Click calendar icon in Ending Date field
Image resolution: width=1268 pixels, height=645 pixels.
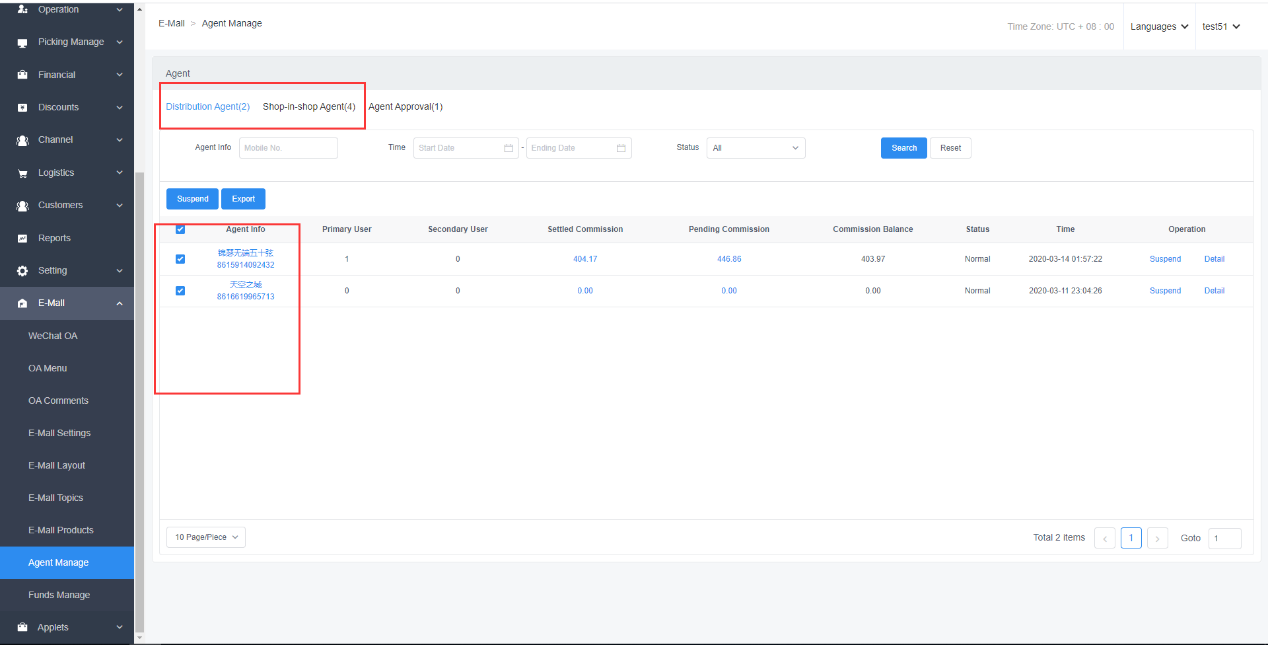click(x=621, y=148)
